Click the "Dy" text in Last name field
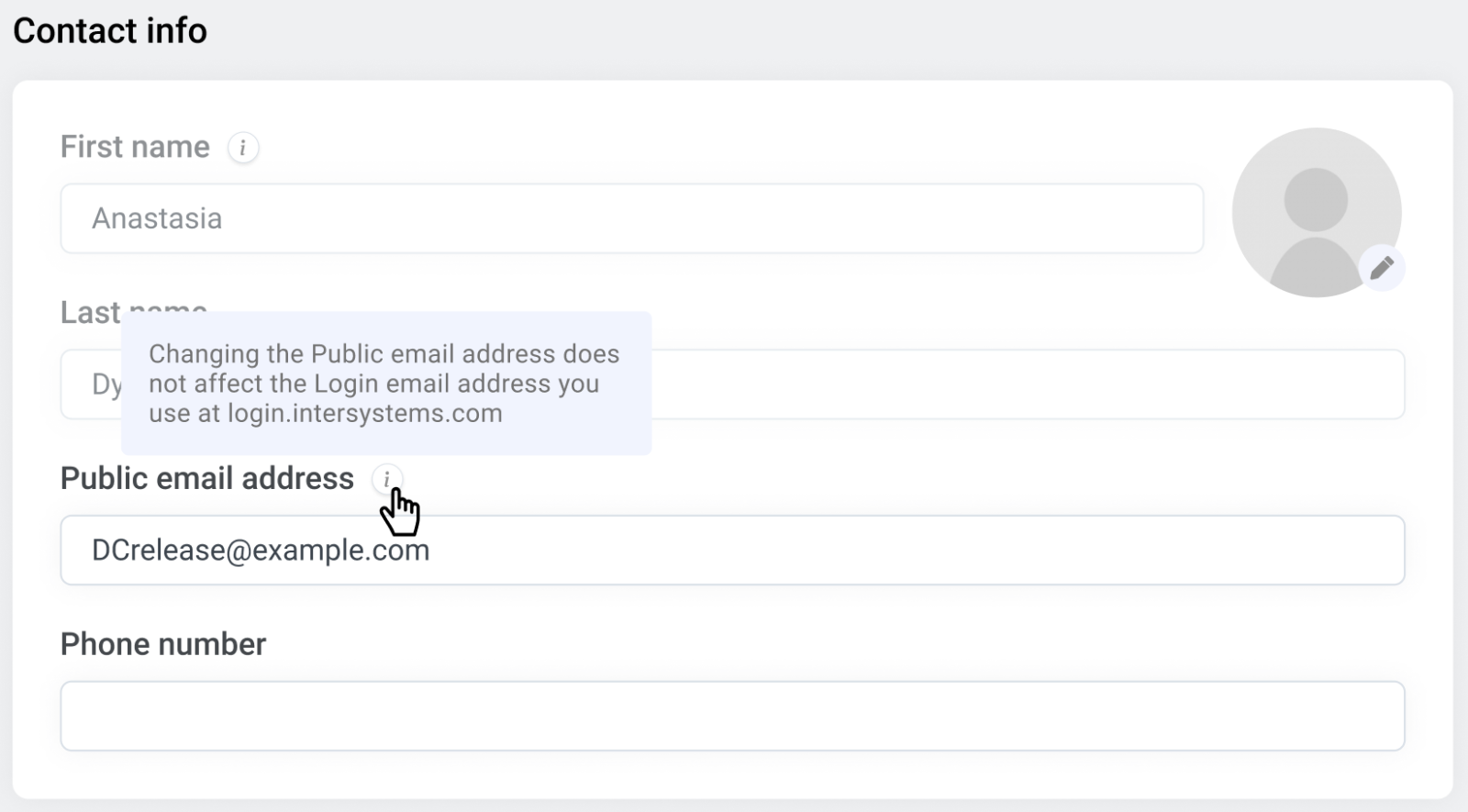Viewport: 1468px width, 812px height. [106, 384]
